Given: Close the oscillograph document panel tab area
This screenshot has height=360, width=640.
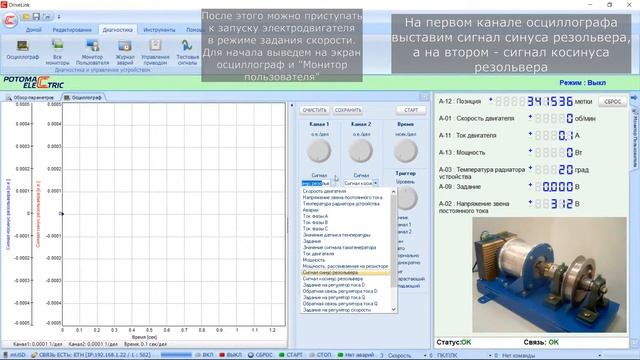Looking at the screenshot, I should (424, 97).
